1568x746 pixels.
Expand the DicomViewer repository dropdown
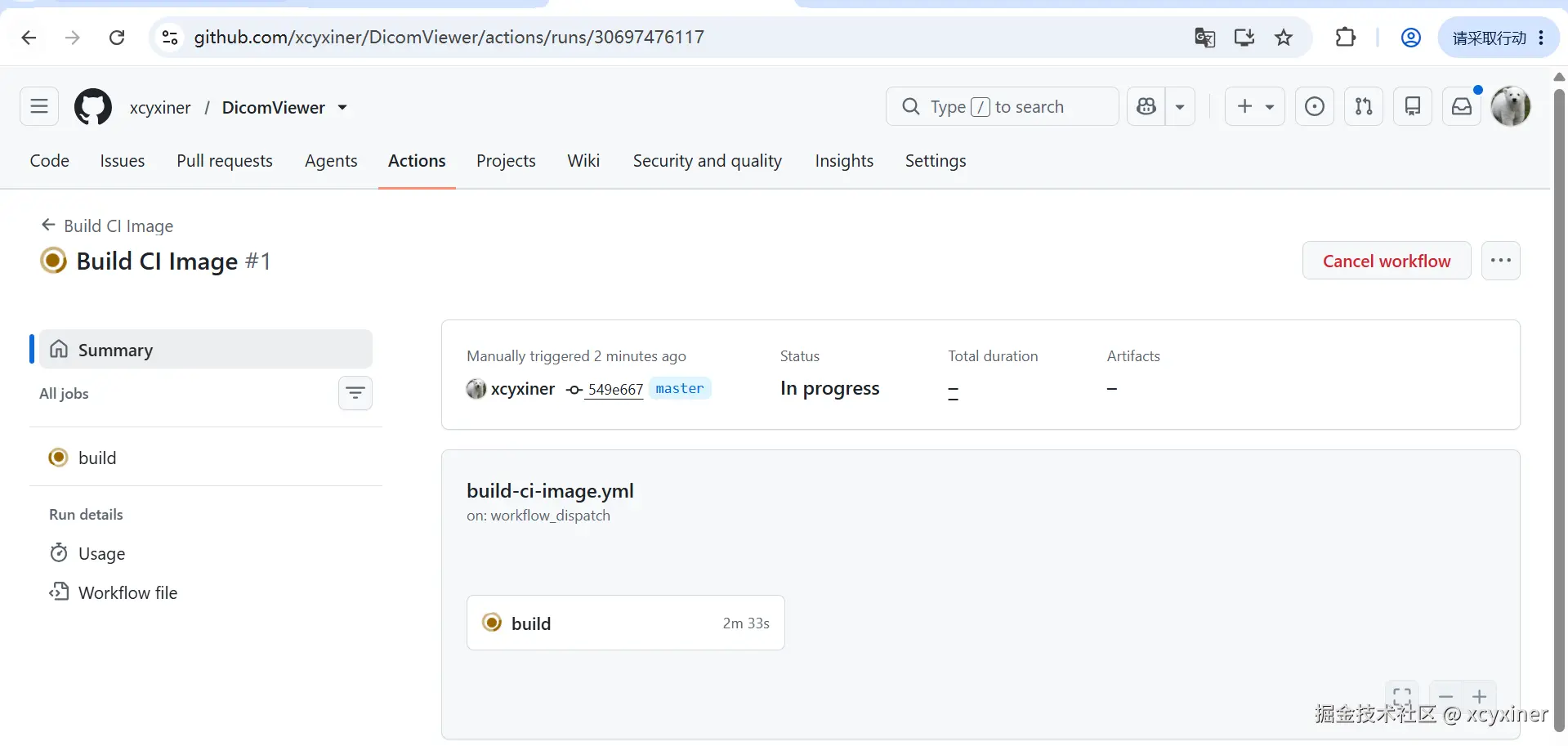click(342, 107)
